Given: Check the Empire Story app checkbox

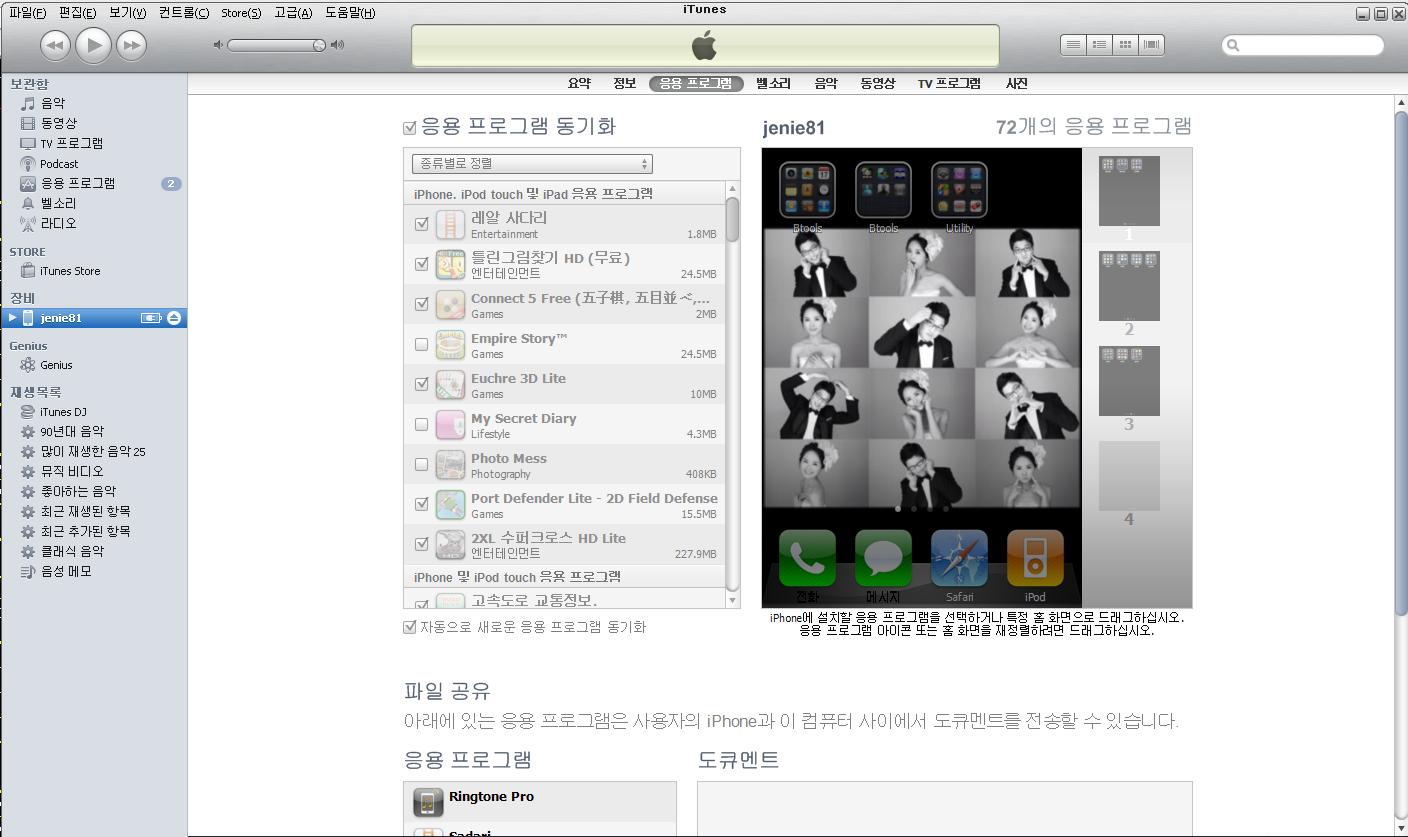Looking at the screenshot, I should point(421,344).
